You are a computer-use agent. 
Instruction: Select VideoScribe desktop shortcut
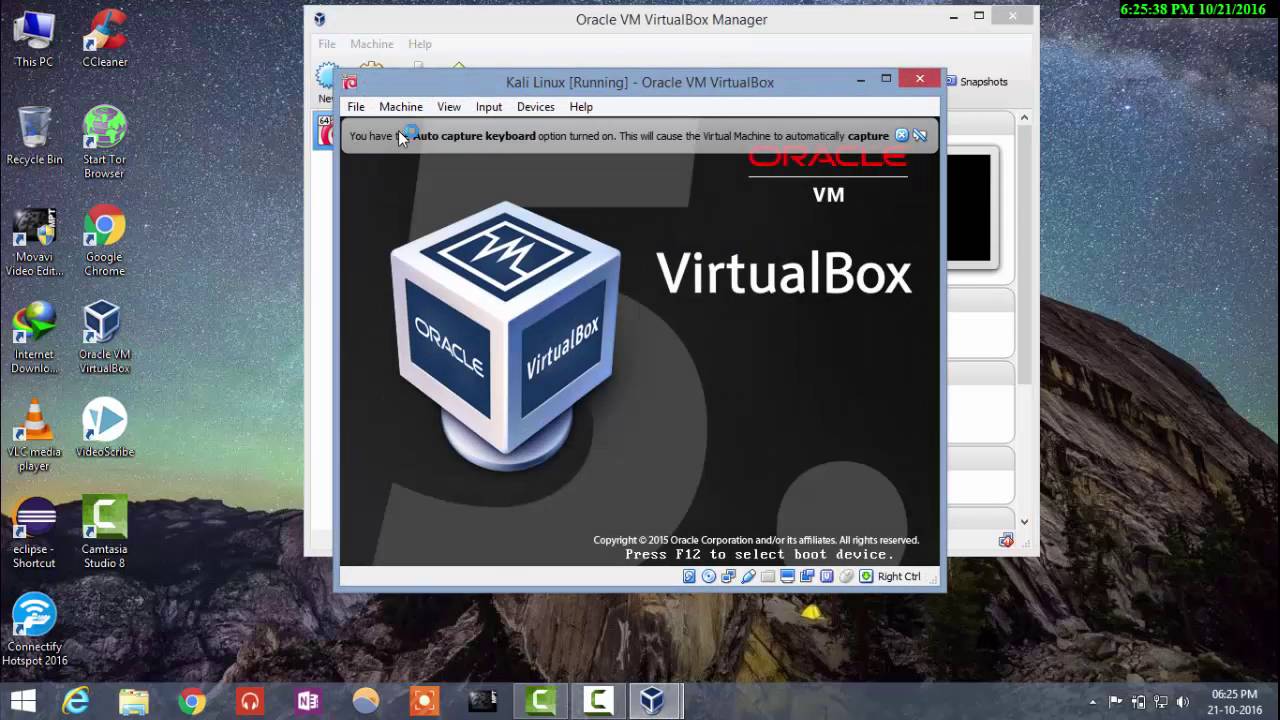pyautogui.click(x=104, y=428)
